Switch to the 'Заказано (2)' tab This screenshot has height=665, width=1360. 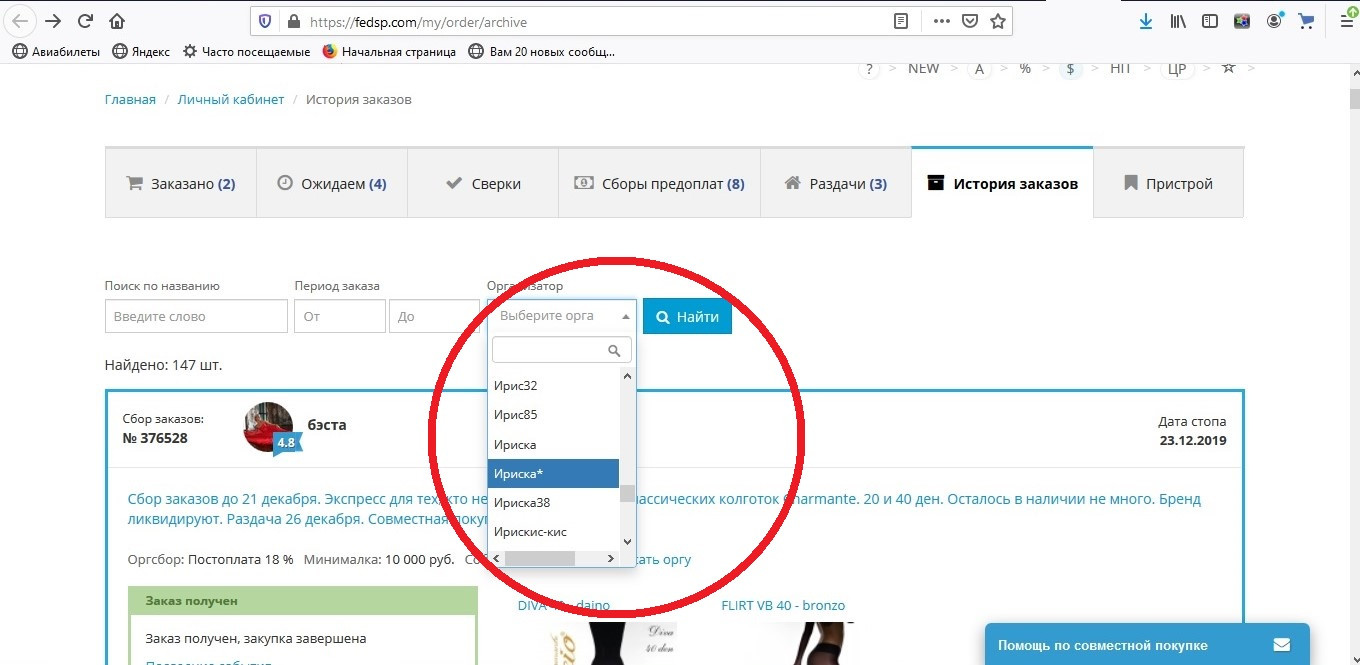point(181,184)
